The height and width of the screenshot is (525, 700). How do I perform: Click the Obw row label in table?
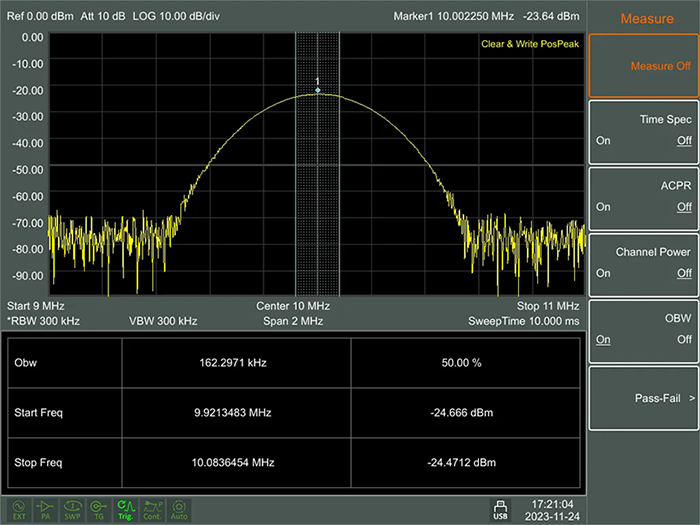[25, 362]
